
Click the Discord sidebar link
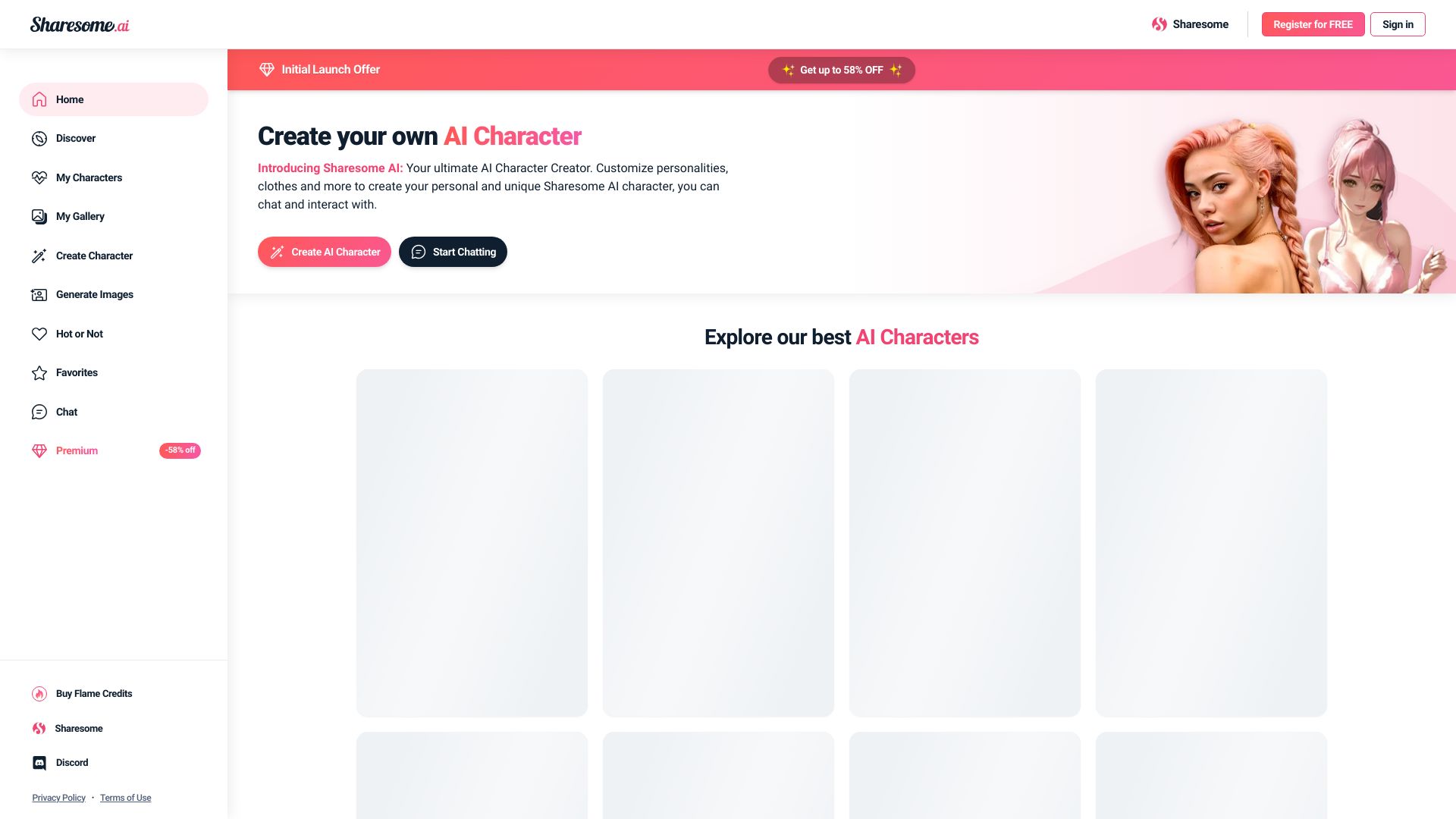click(72, 763)
